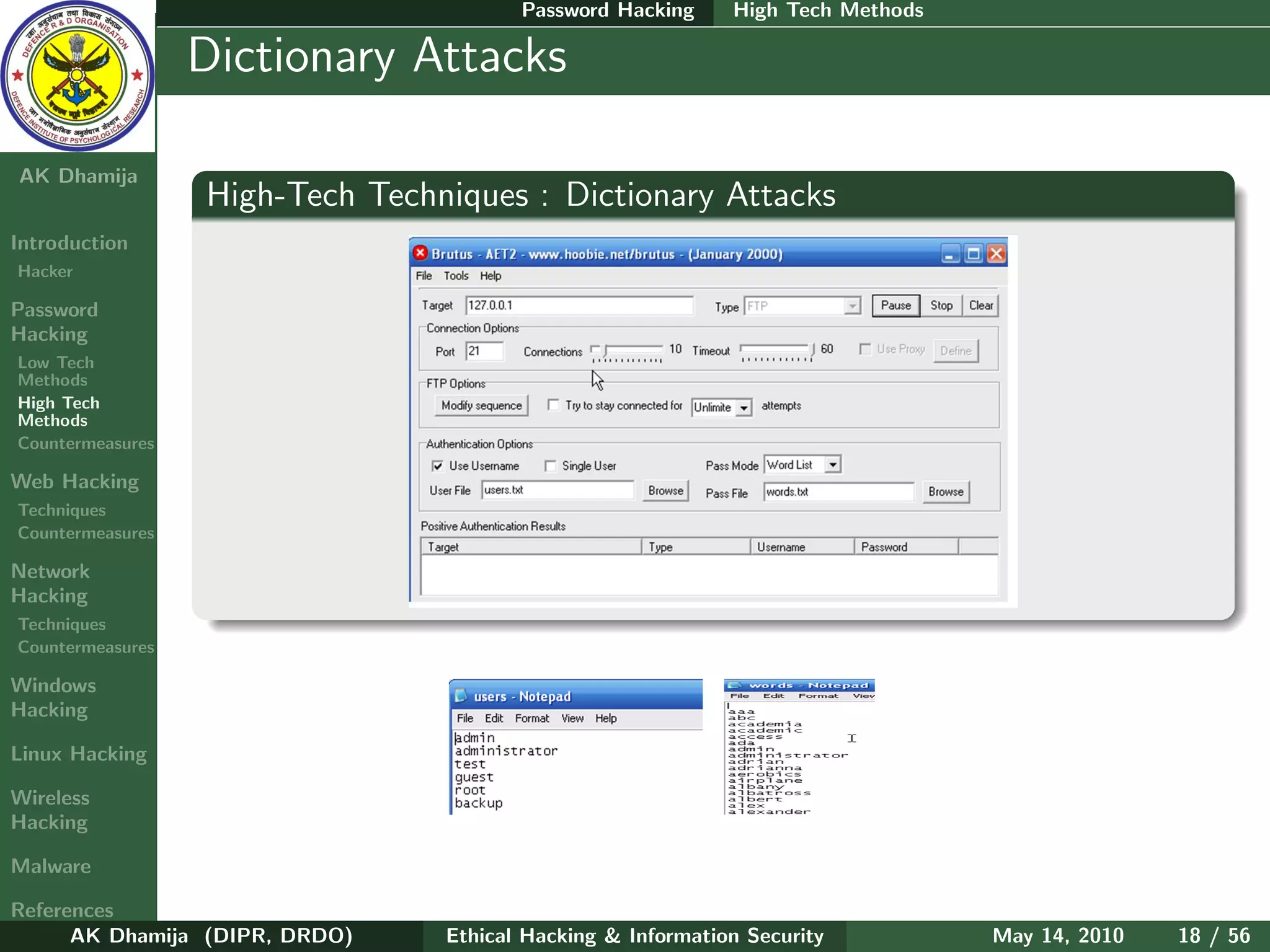Click the Target address input field
The image size is (1270, 952).
579,306
